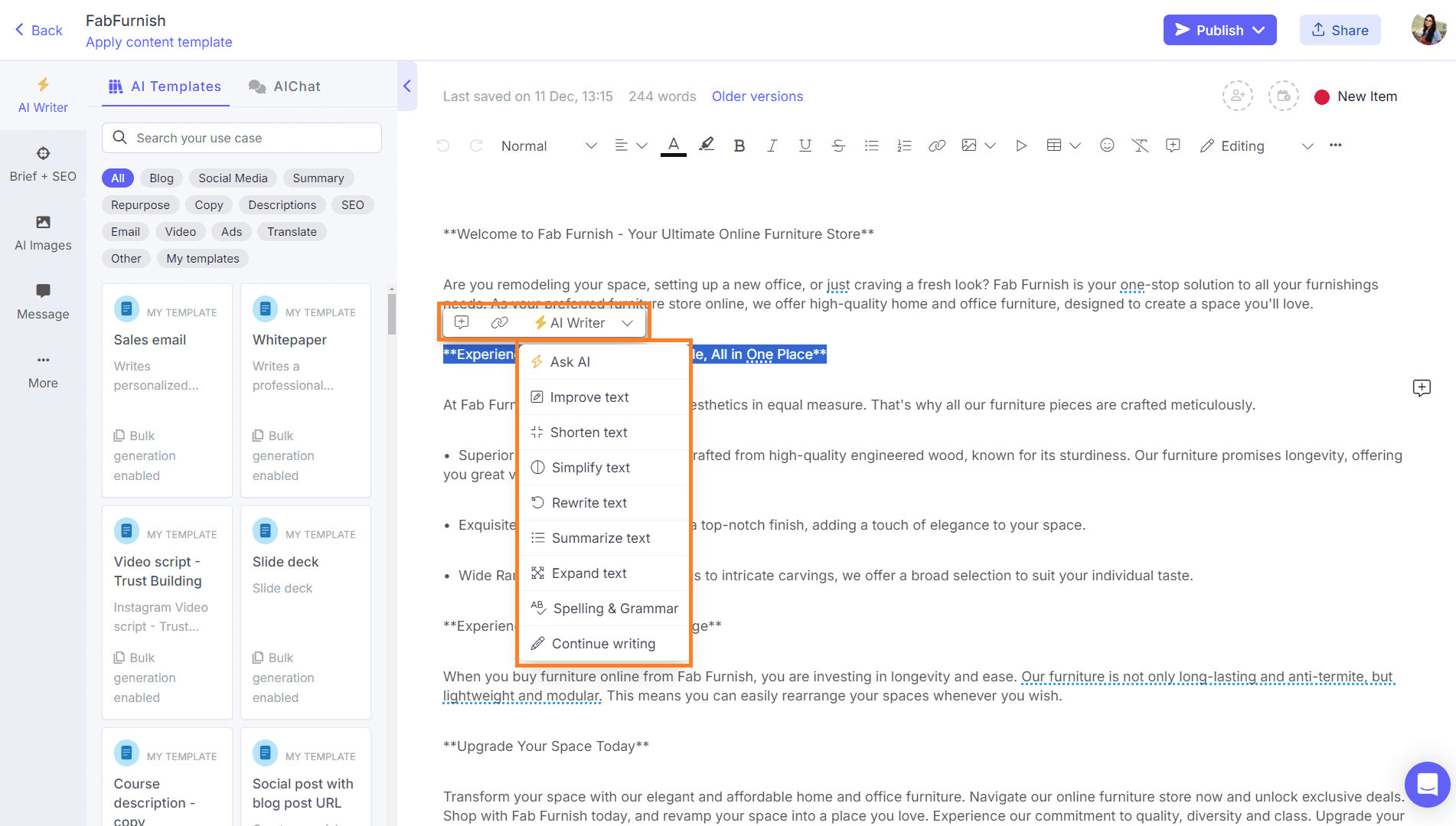Viewport: 1456px width, 826px height.
Task: Open the insert image dropdown
Action: (978, 145)
